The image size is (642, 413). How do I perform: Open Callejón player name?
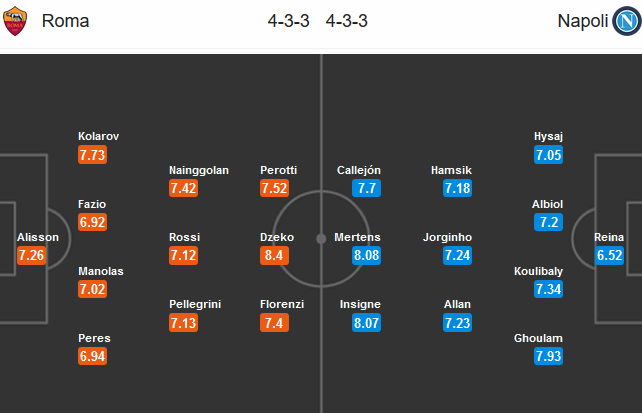pyautogui.click(x=359, y=170)
